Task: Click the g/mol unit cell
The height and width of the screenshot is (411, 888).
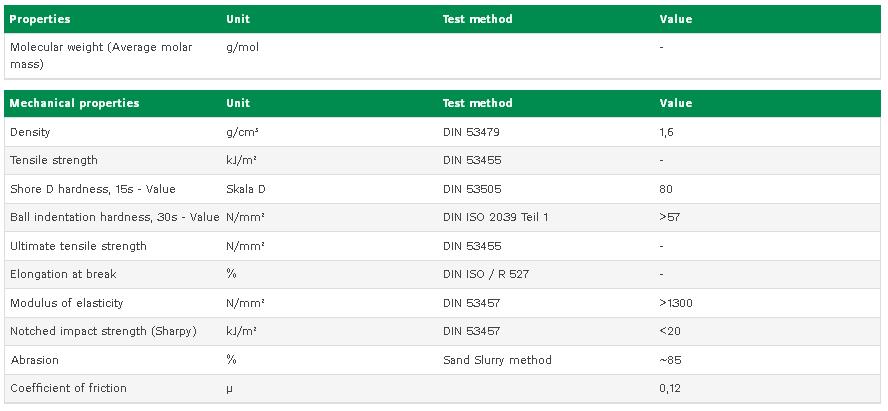Action: click(242, 48)
